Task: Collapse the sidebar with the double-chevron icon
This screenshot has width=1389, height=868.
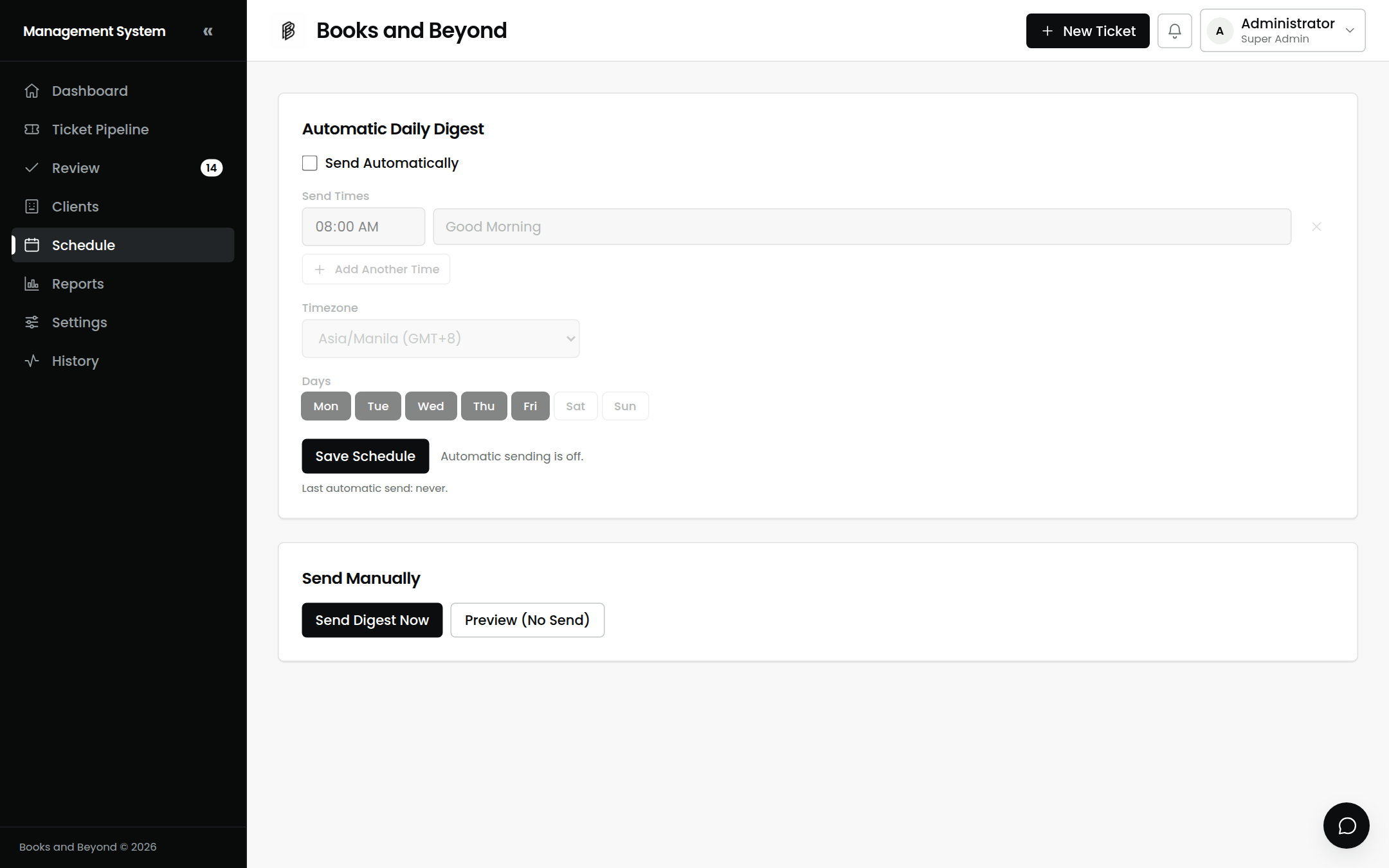Action: point(208,31)
